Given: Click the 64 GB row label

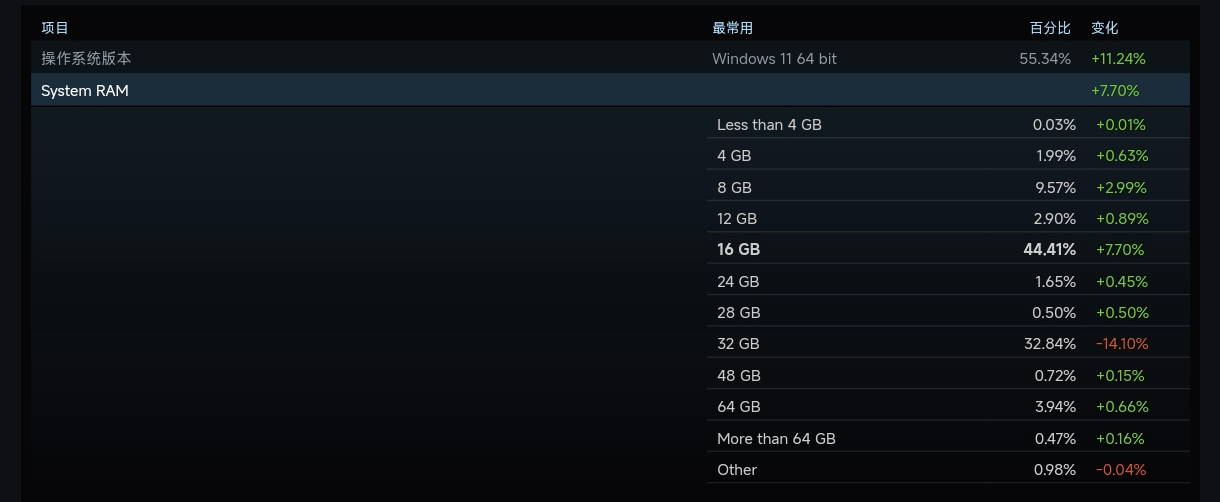Looking at the screenshot, I should [x=738, y=407].
